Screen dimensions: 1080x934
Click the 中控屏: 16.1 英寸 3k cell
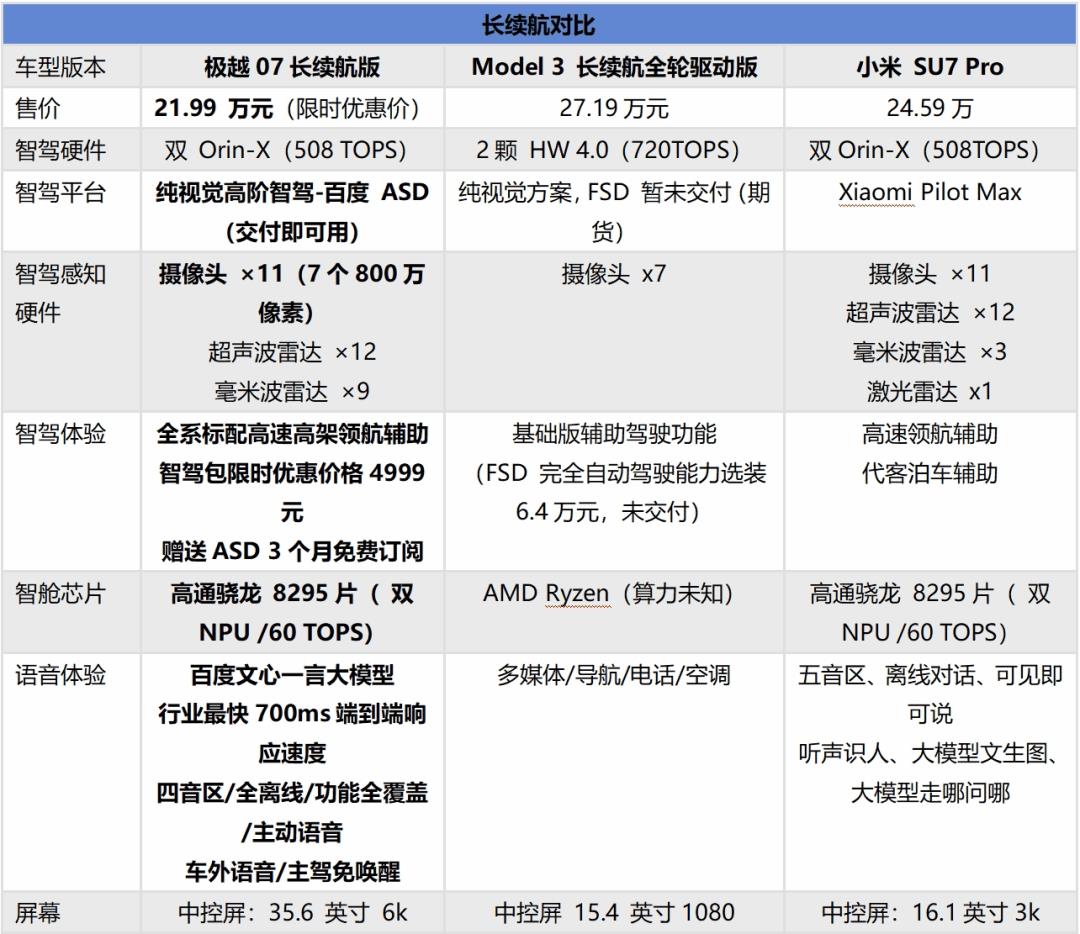pyautogui.click(x=930, y=913)
